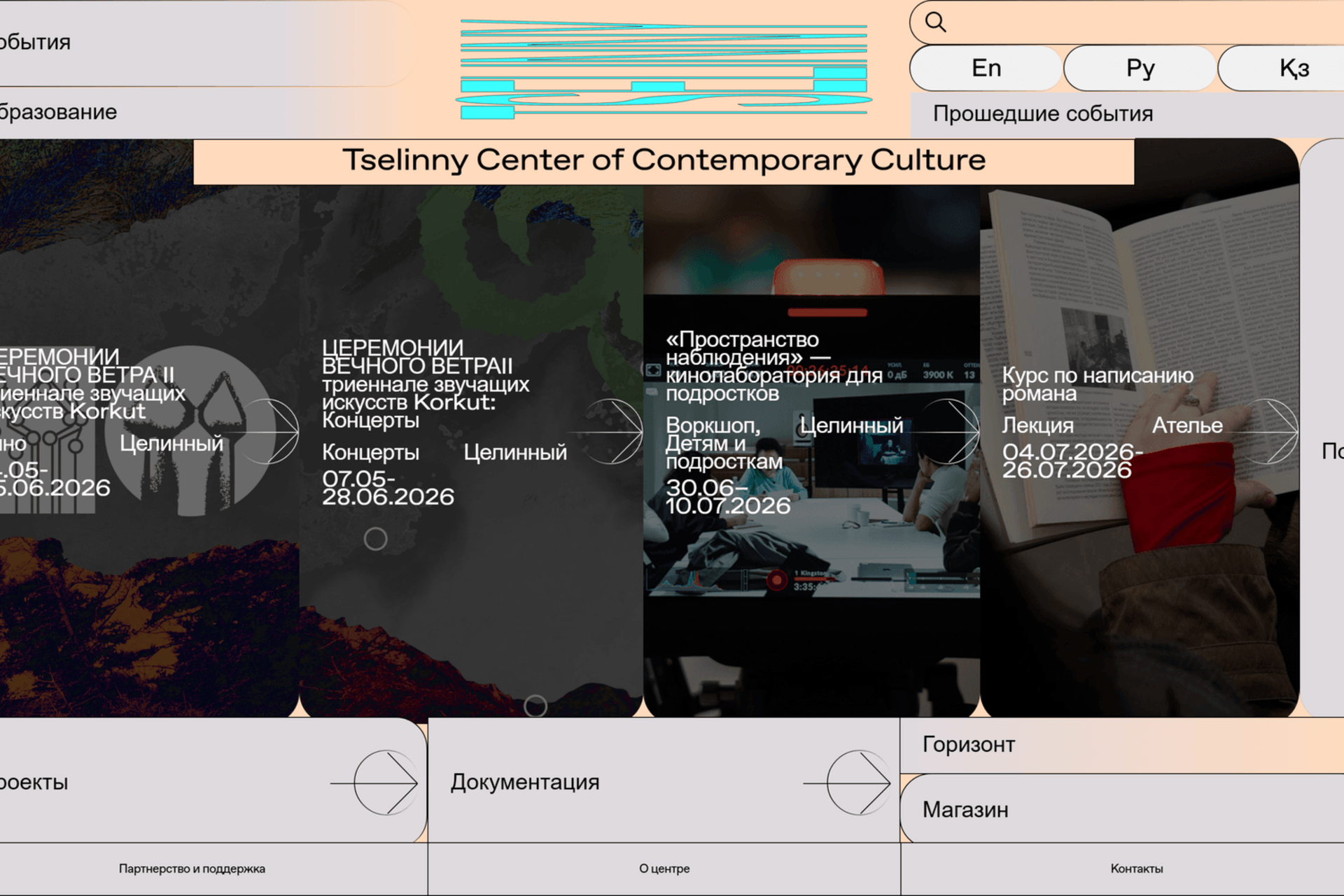This screenshot has width=1344, height=896.
Task: Go to О центре page
Action: 664,869
